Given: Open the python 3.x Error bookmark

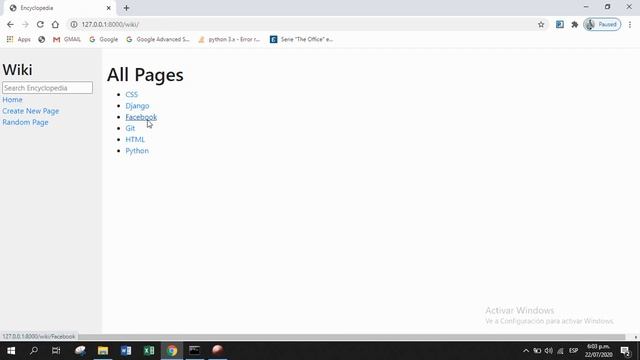Looking at the screenshot, I should pyautogui.click(x=229, y=39).
